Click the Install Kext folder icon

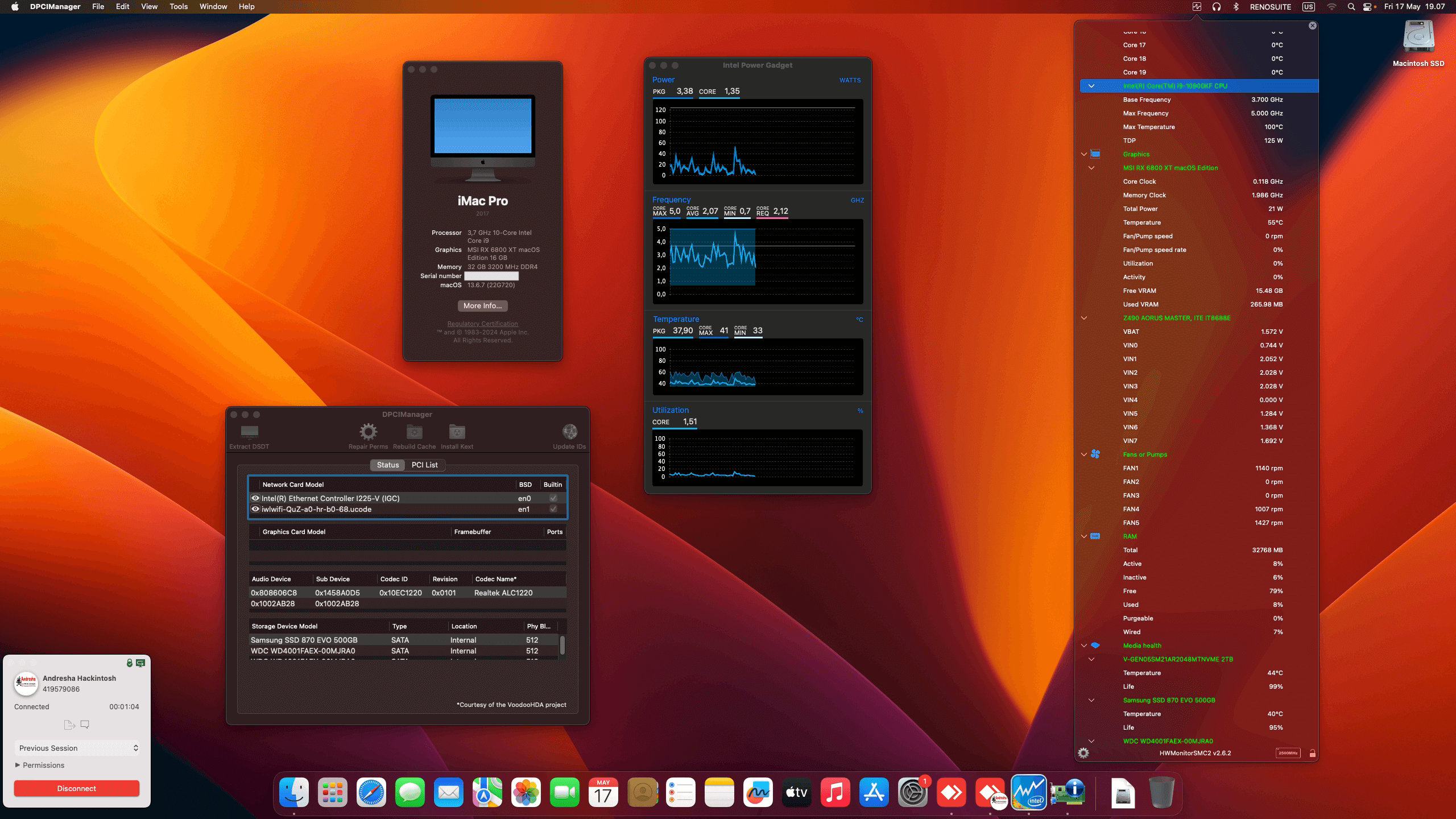click(x=457, y=432)
